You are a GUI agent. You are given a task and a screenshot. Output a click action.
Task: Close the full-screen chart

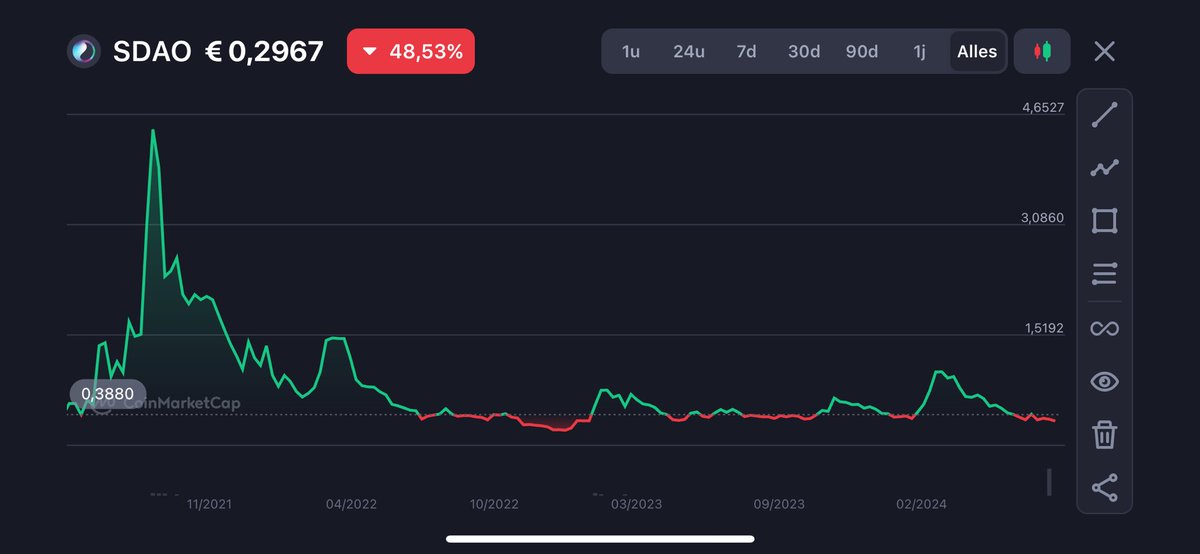pos(1104,51)
